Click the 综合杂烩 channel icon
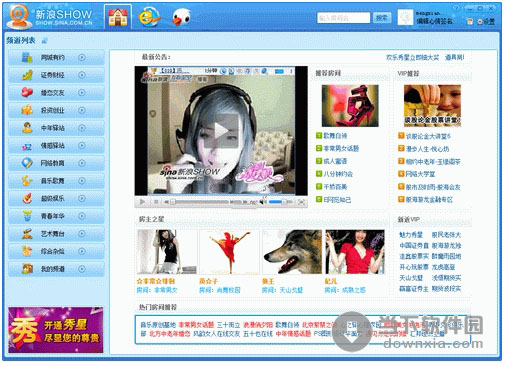The image size is (507, 366). 27,251
